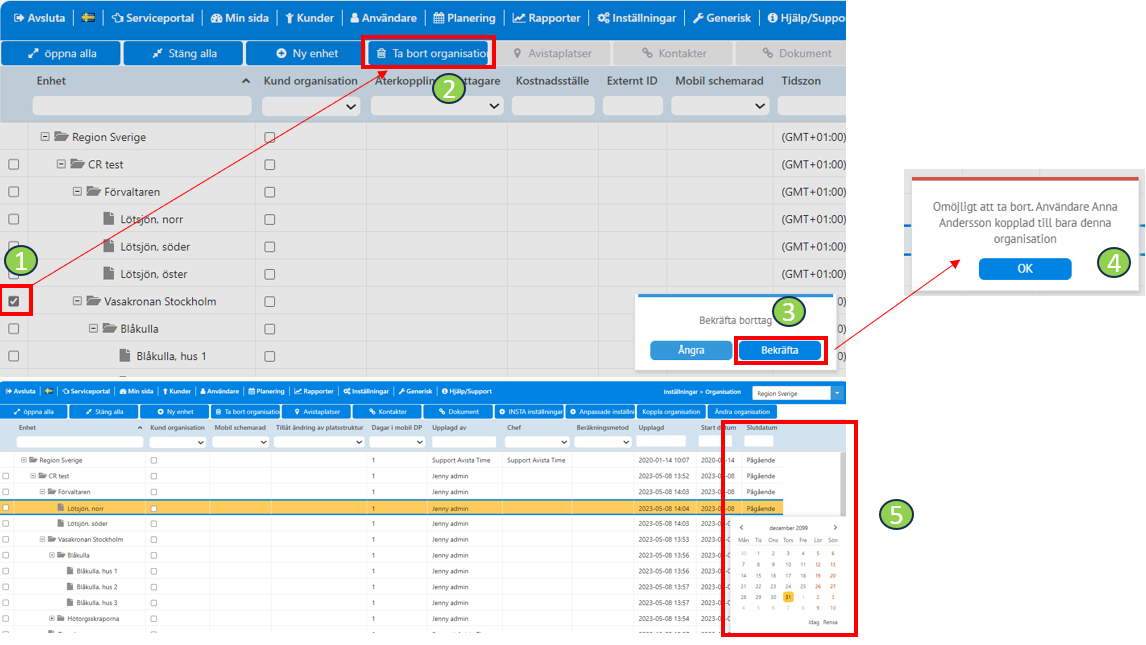Sort by Enhet using the upper column arrow
This screenshot has width=1146, height=645.
(x=246, y=81)
